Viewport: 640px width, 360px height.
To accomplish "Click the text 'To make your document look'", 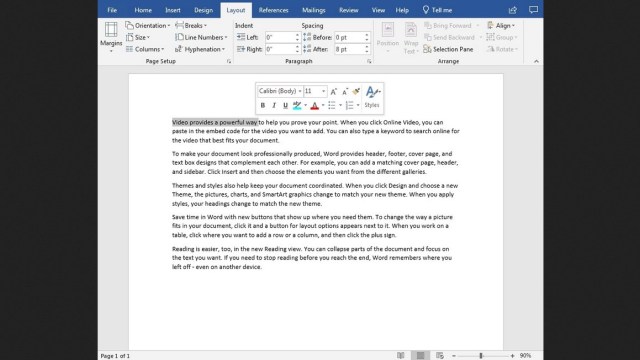I will pos(212,153).
